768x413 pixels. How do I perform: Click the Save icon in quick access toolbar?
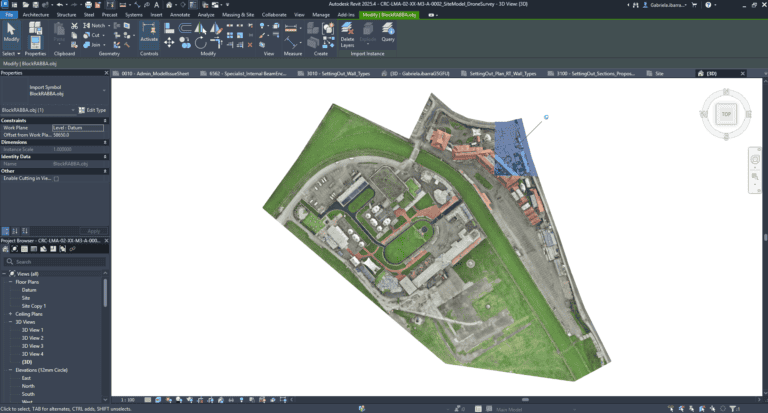(x=35, y=4)
